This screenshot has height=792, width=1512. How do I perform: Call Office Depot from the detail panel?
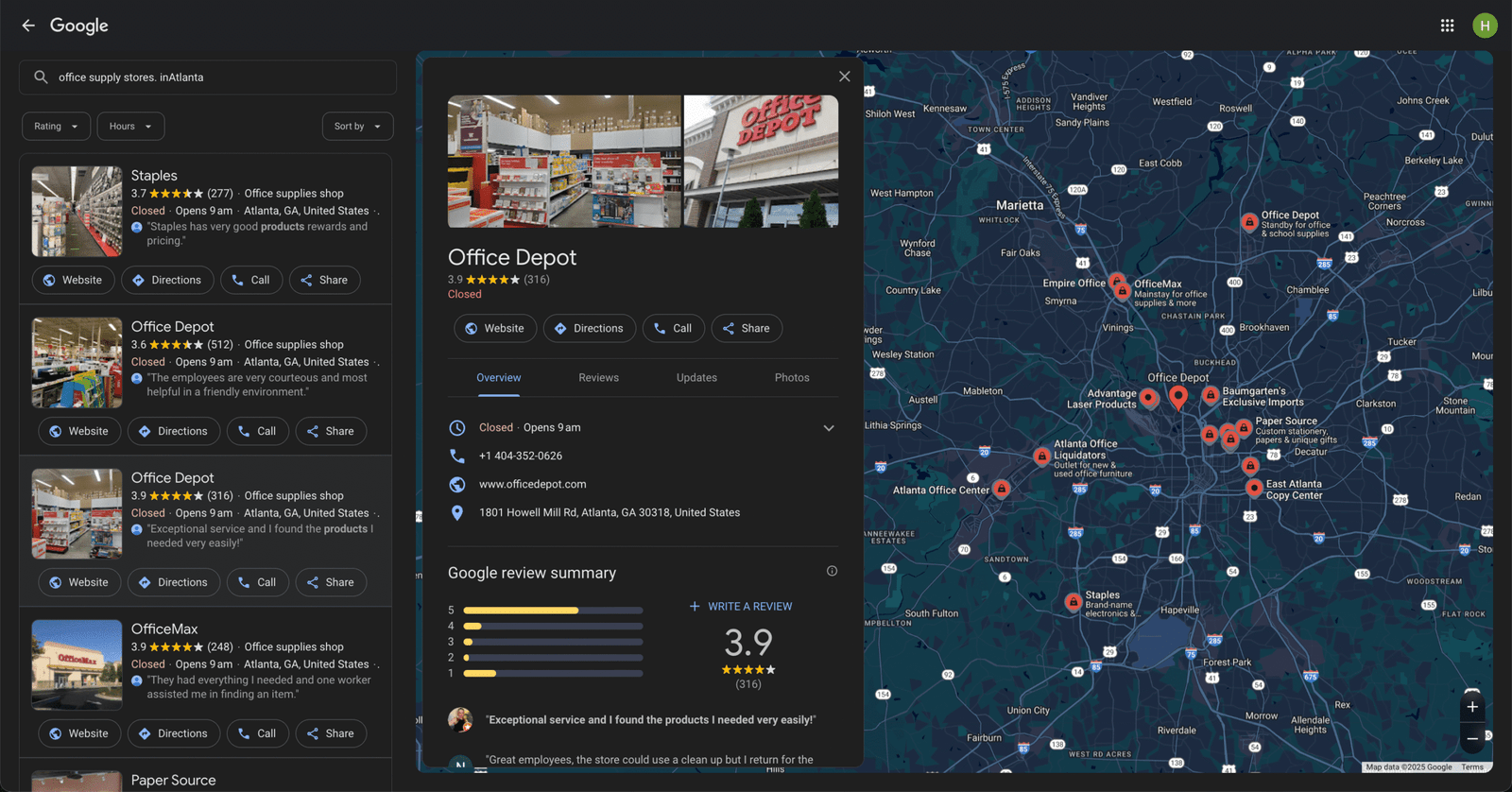point(674,328)
